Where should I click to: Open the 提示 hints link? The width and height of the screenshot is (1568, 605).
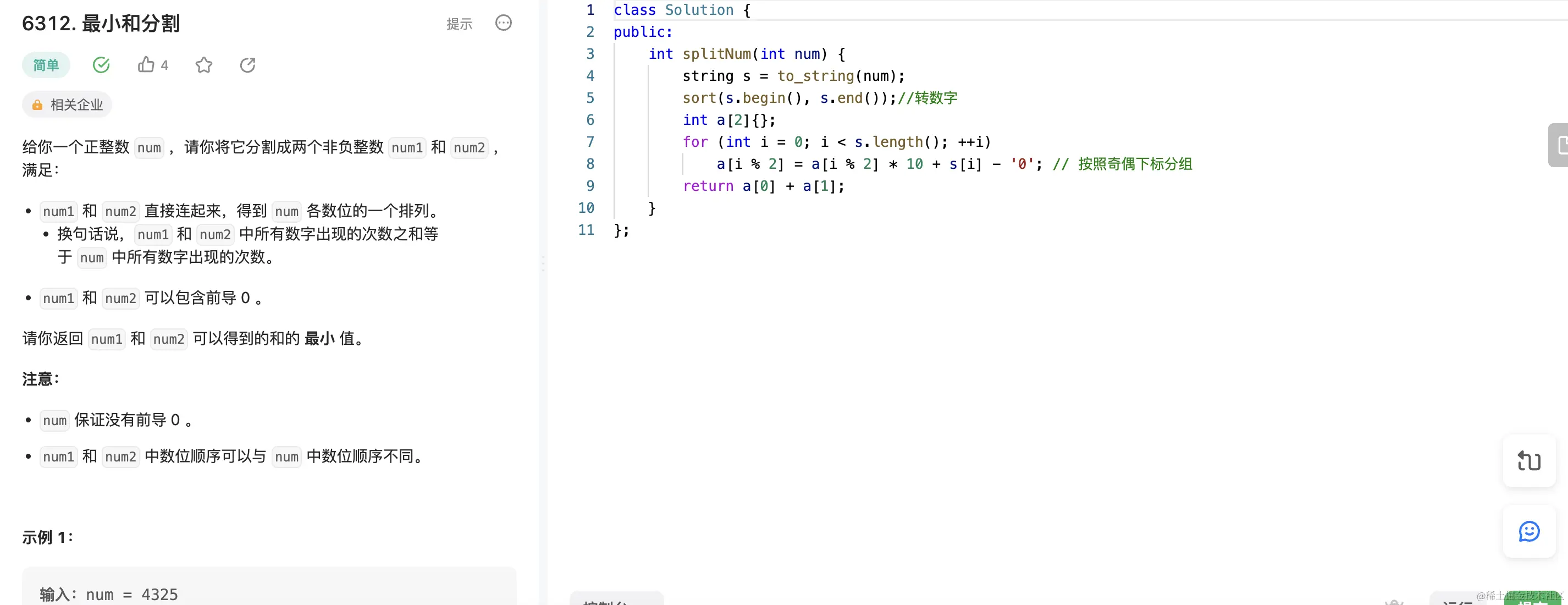coord(459,24)
